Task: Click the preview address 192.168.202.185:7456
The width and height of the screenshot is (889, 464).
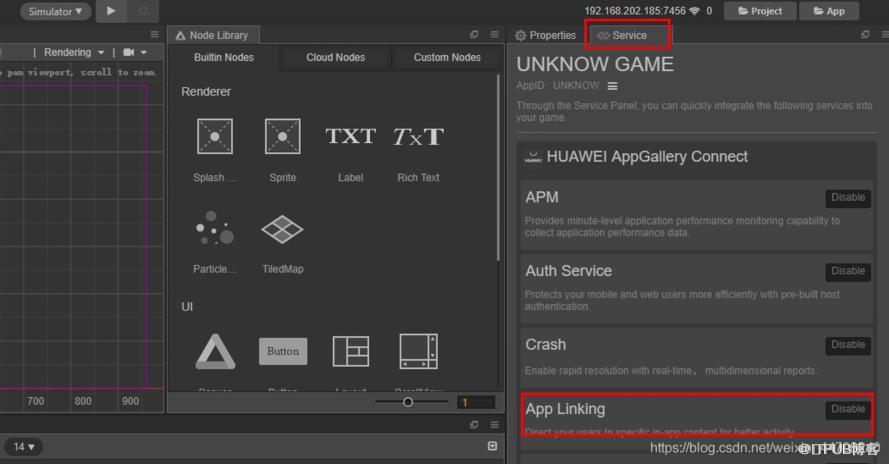Action: (x=635, y=11)
